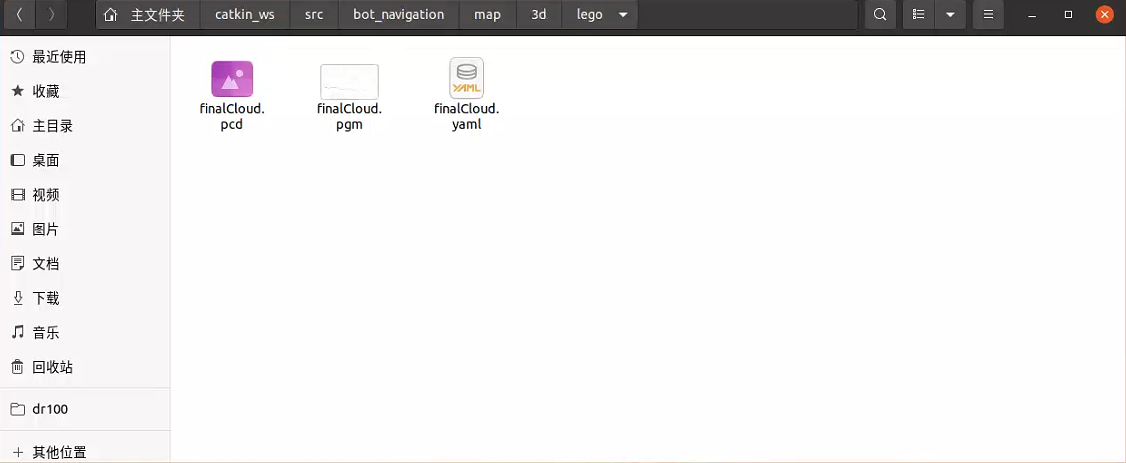The width and height of the screenshot is (1126, 463).
Task: Jump to the map folder breadcrumb
Action: [x=487, y=15]
